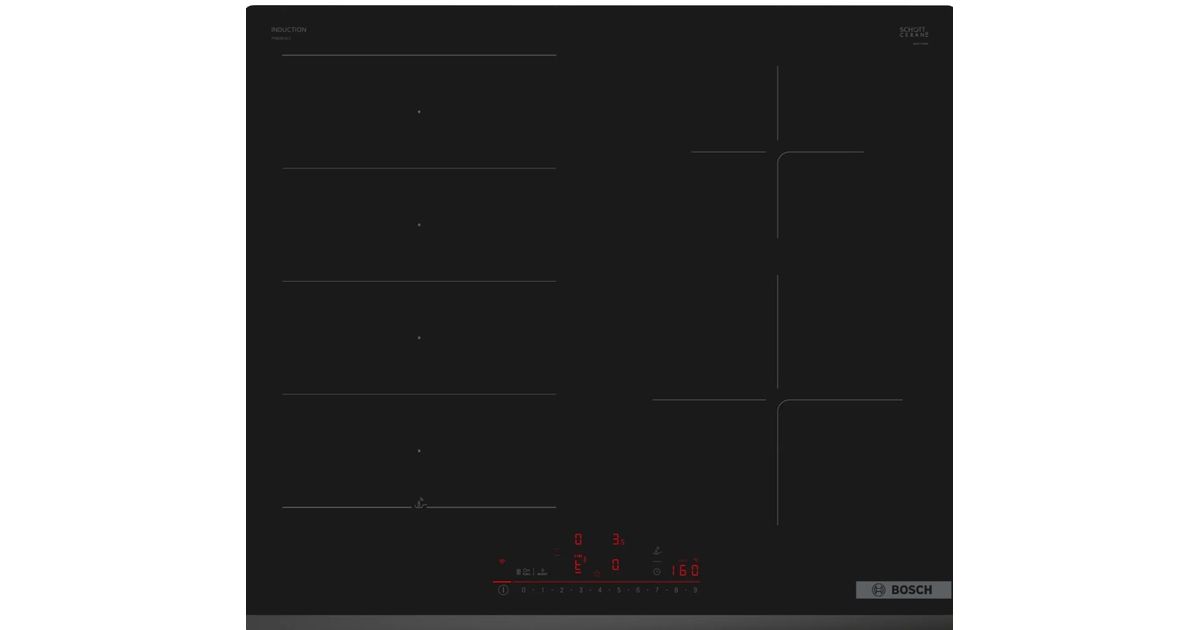Viewport: 1200px width, 630px height.
Task: Select power level 7 on the touch strip
Action: tap(656, 590)
